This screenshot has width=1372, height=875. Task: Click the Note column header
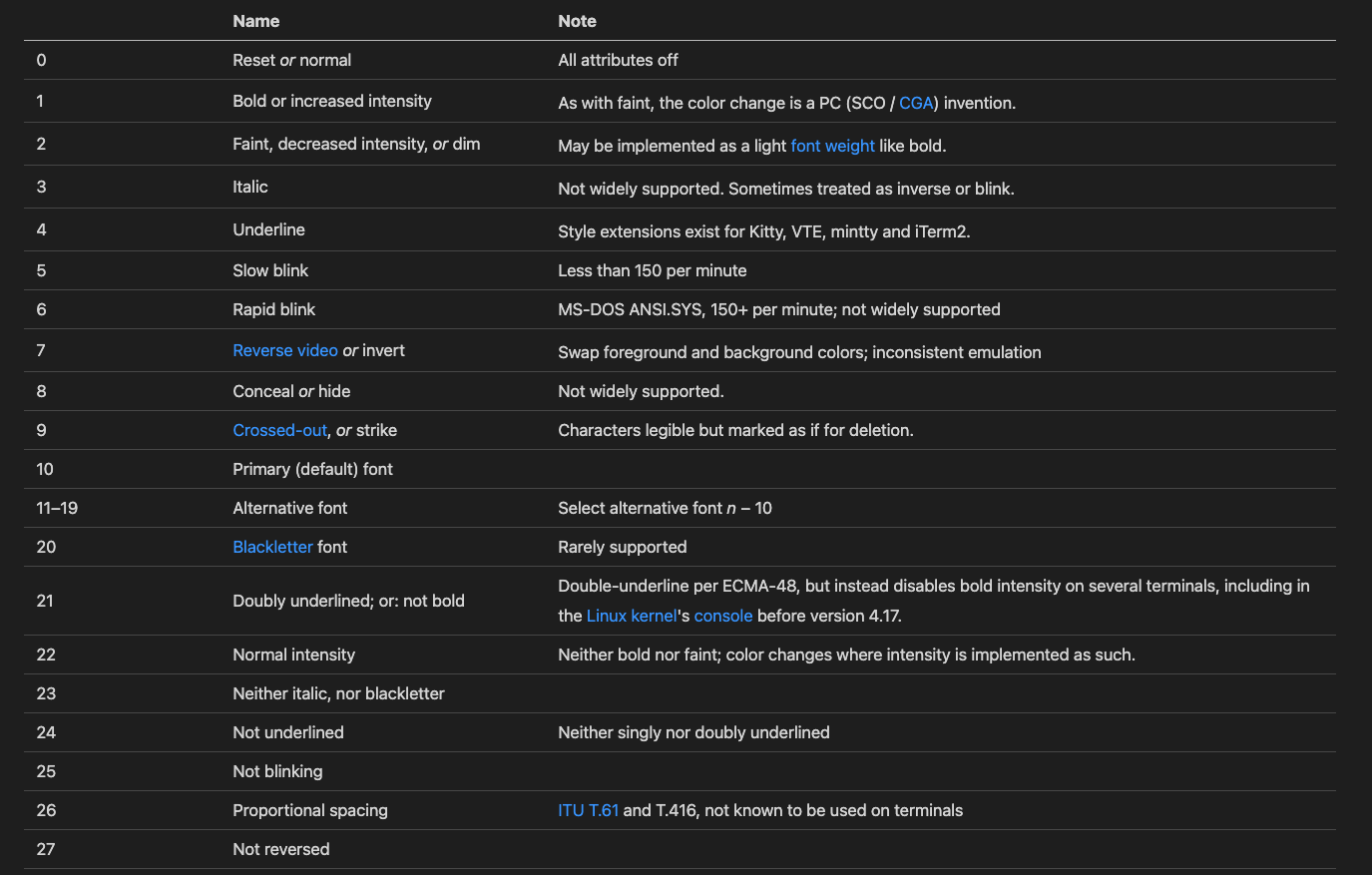[577, 21]
